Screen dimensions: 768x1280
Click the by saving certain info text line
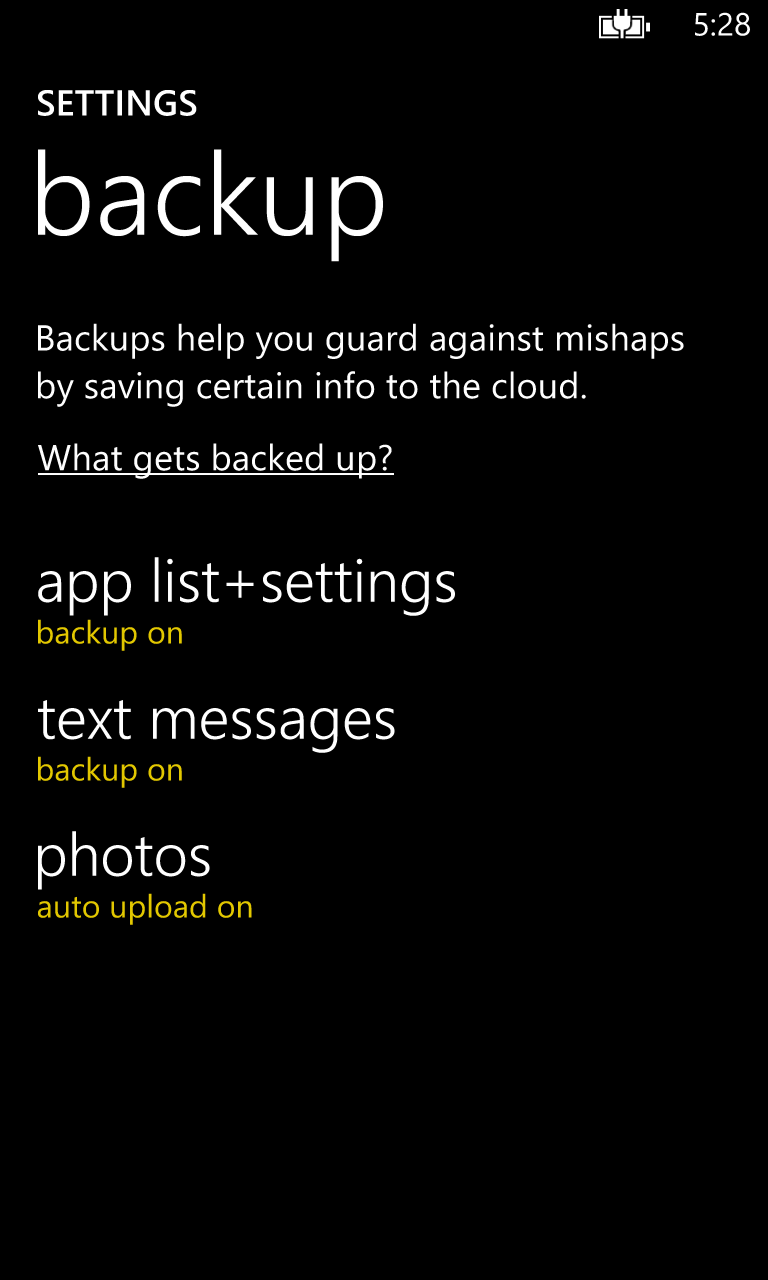point(312,387)
